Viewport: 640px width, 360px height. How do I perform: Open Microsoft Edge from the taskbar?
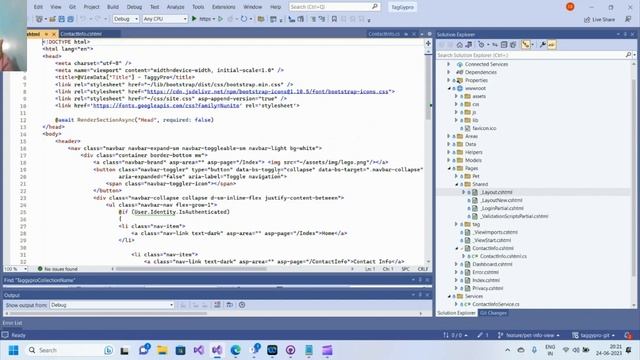coord(236,350)
